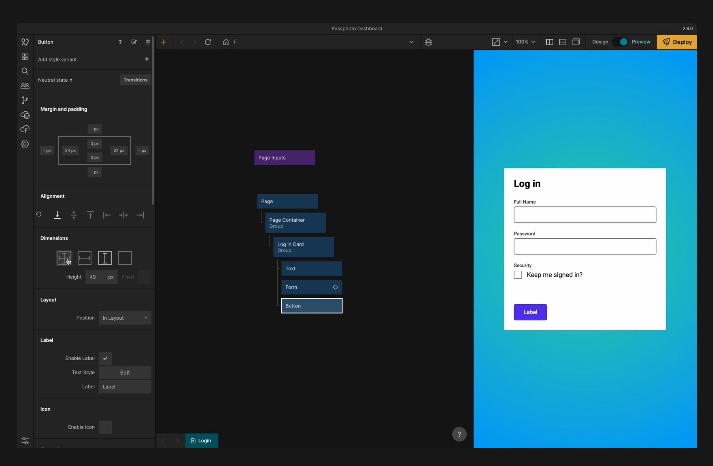Open sliders icon at bottom of sidebar

pyautogui.click(x=25, y=440)
